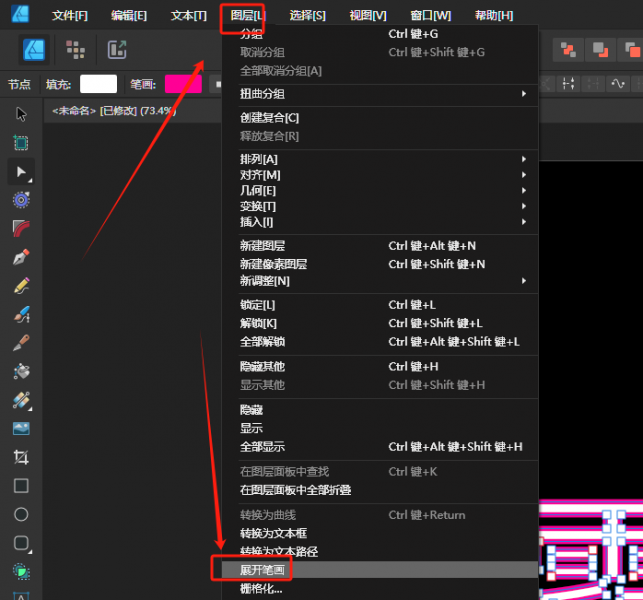Select the Corner tool
This screenshot has width=643, height=600.
click(x=21, y=228)
